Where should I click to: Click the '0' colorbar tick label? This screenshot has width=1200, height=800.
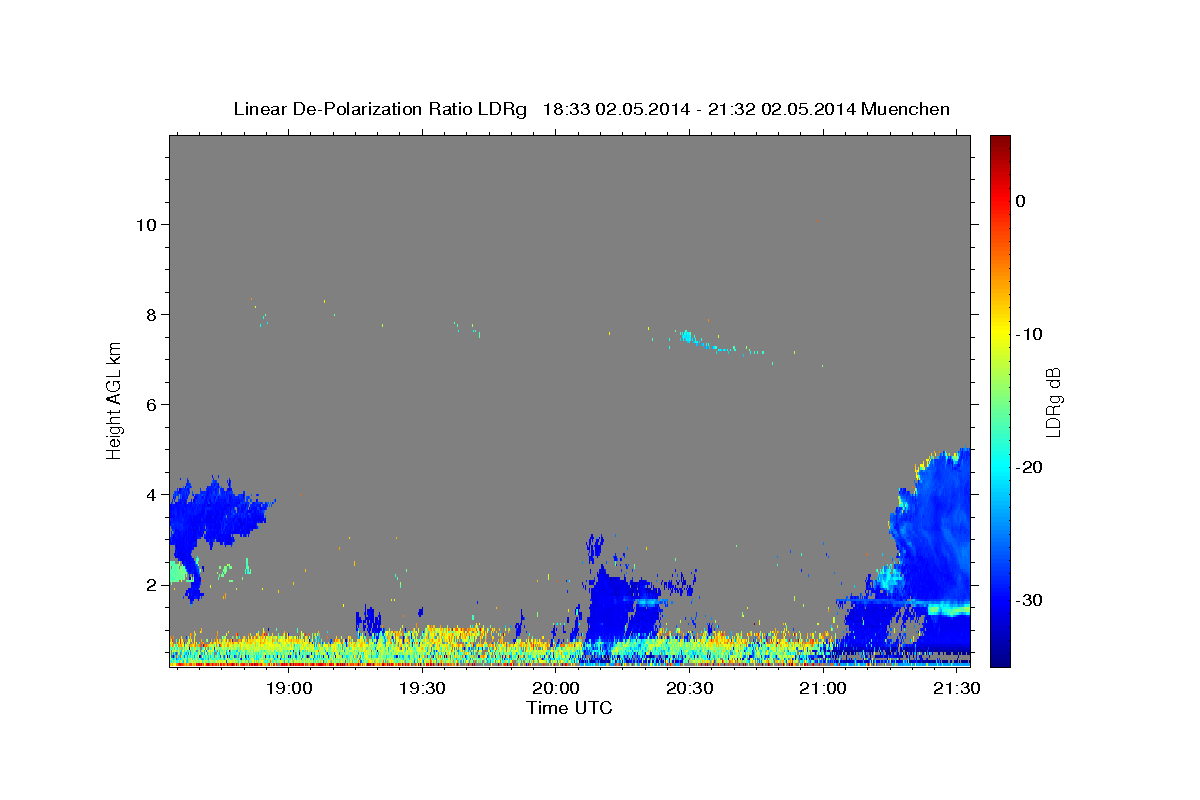1020,201
